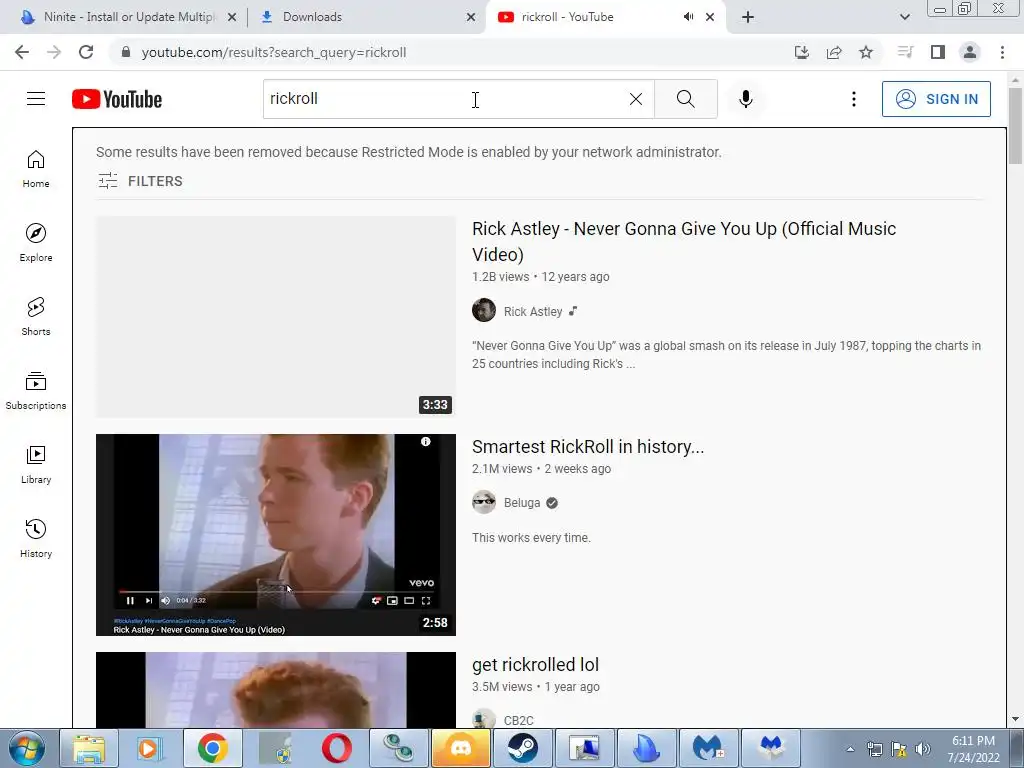
Task: Open Chrome's three-dot customize menu
Action: (x=1002, y=52)
